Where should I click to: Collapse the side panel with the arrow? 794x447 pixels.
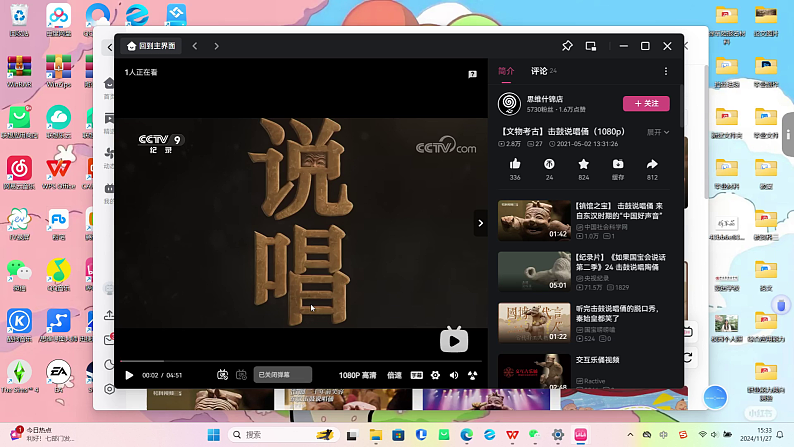point(481,223)
